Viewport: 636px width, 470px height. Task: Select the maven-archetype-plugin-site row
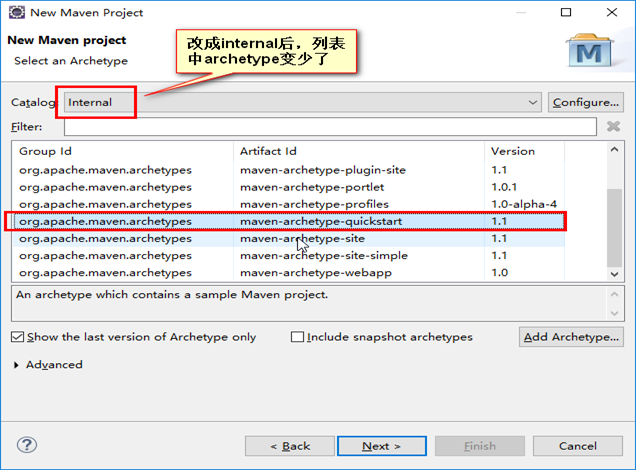tap(288, 170)
